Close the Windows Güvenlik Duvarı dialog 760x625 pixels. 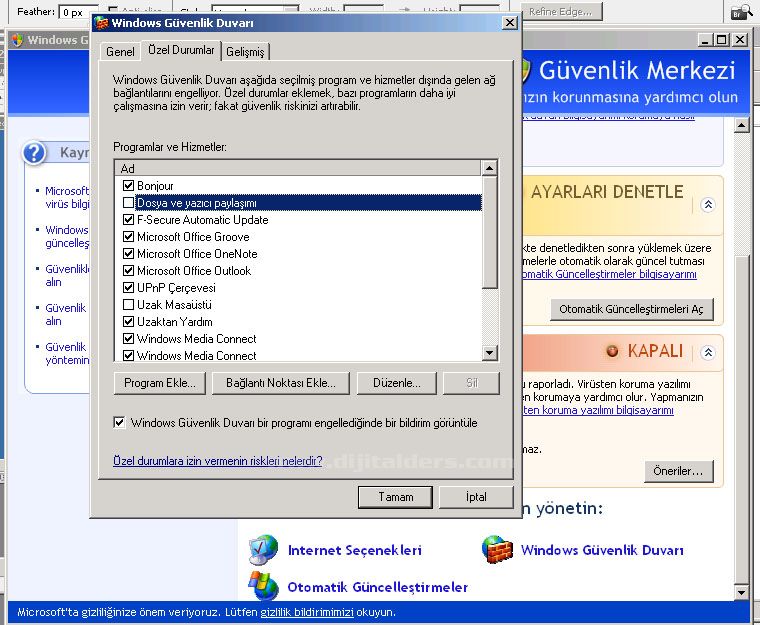pos(510,23)
